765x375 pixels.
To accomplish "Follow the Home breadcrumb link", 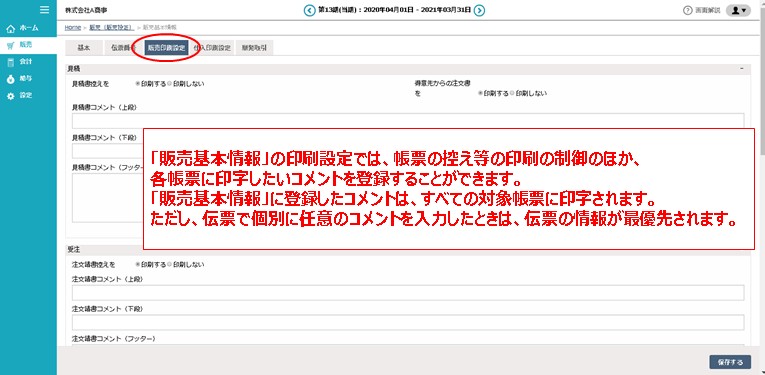I will 73,27.
